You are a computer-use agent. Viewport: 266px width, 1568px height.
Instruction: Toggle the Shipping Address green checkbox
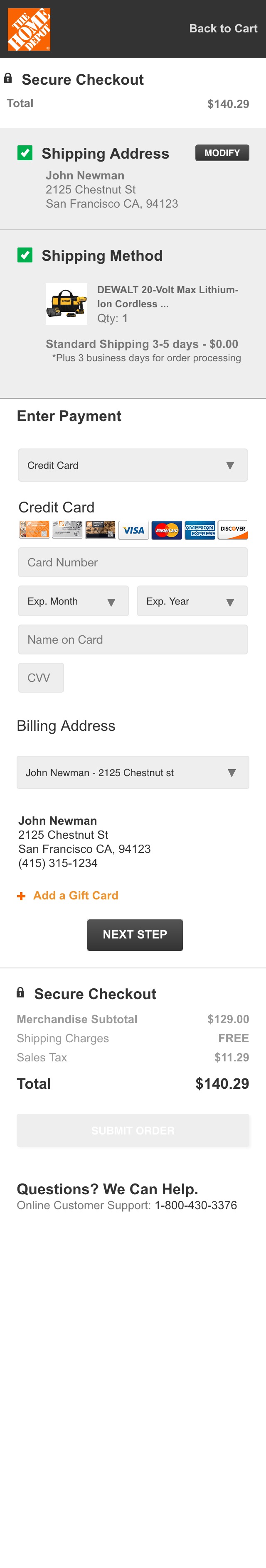(x=25, y=153)
